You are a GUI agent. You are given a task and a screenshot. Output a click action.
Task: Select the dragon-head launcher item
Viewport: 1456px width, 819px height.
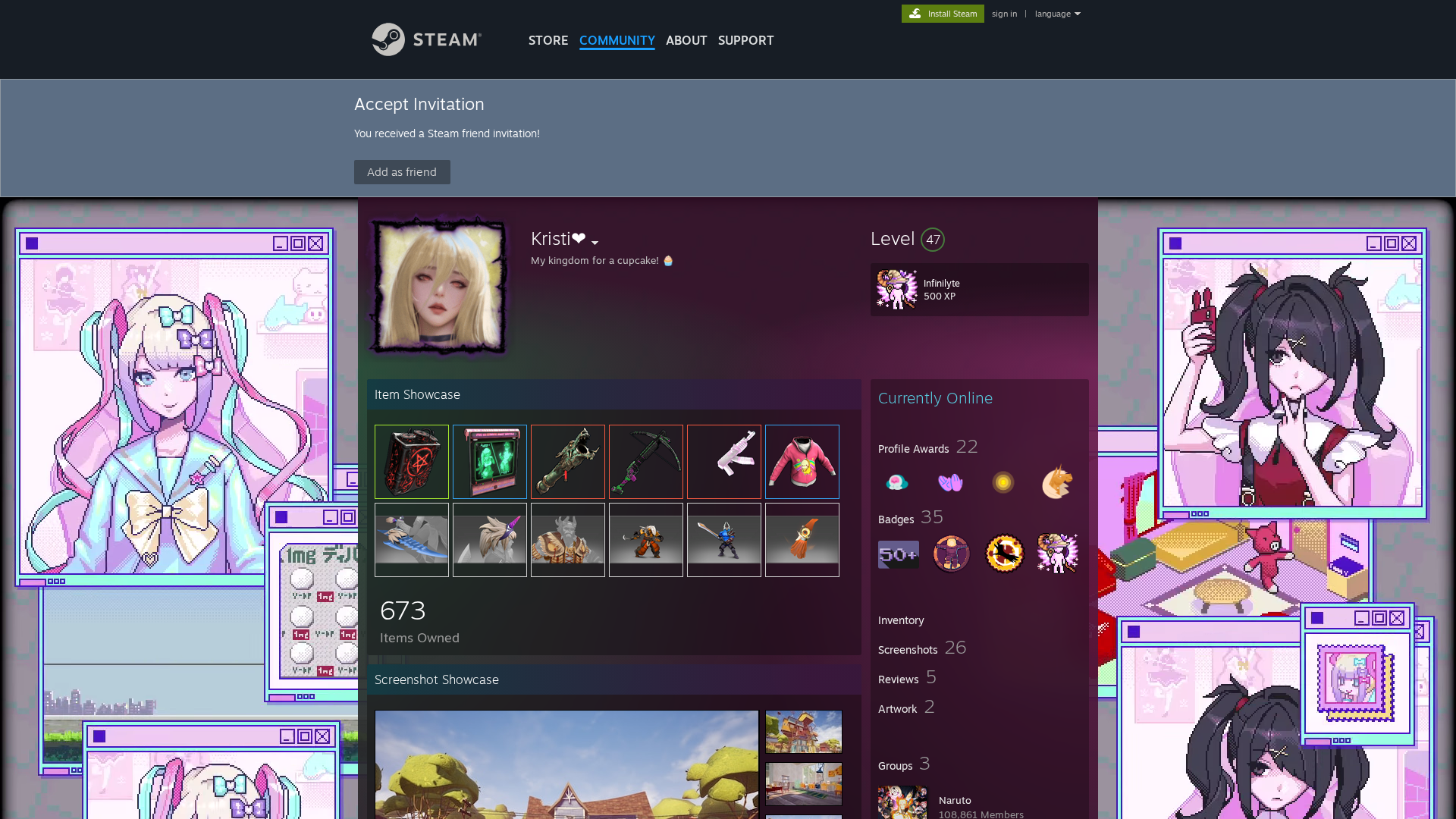(568, 462)
